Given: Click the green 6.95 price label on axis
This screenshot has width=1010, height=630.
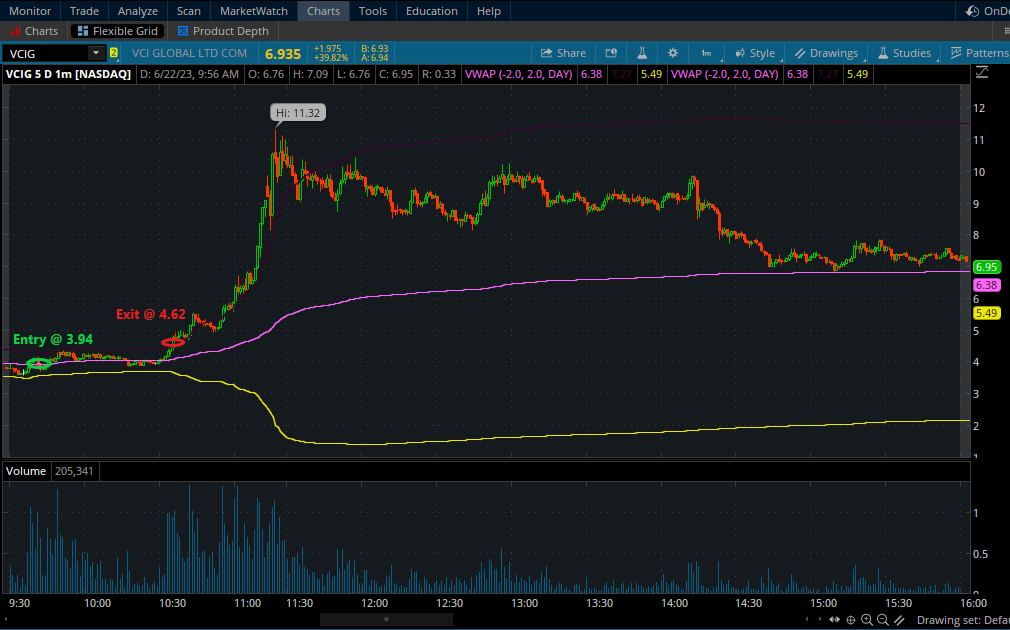Looking at the screenshot, I should coord(987,267).
